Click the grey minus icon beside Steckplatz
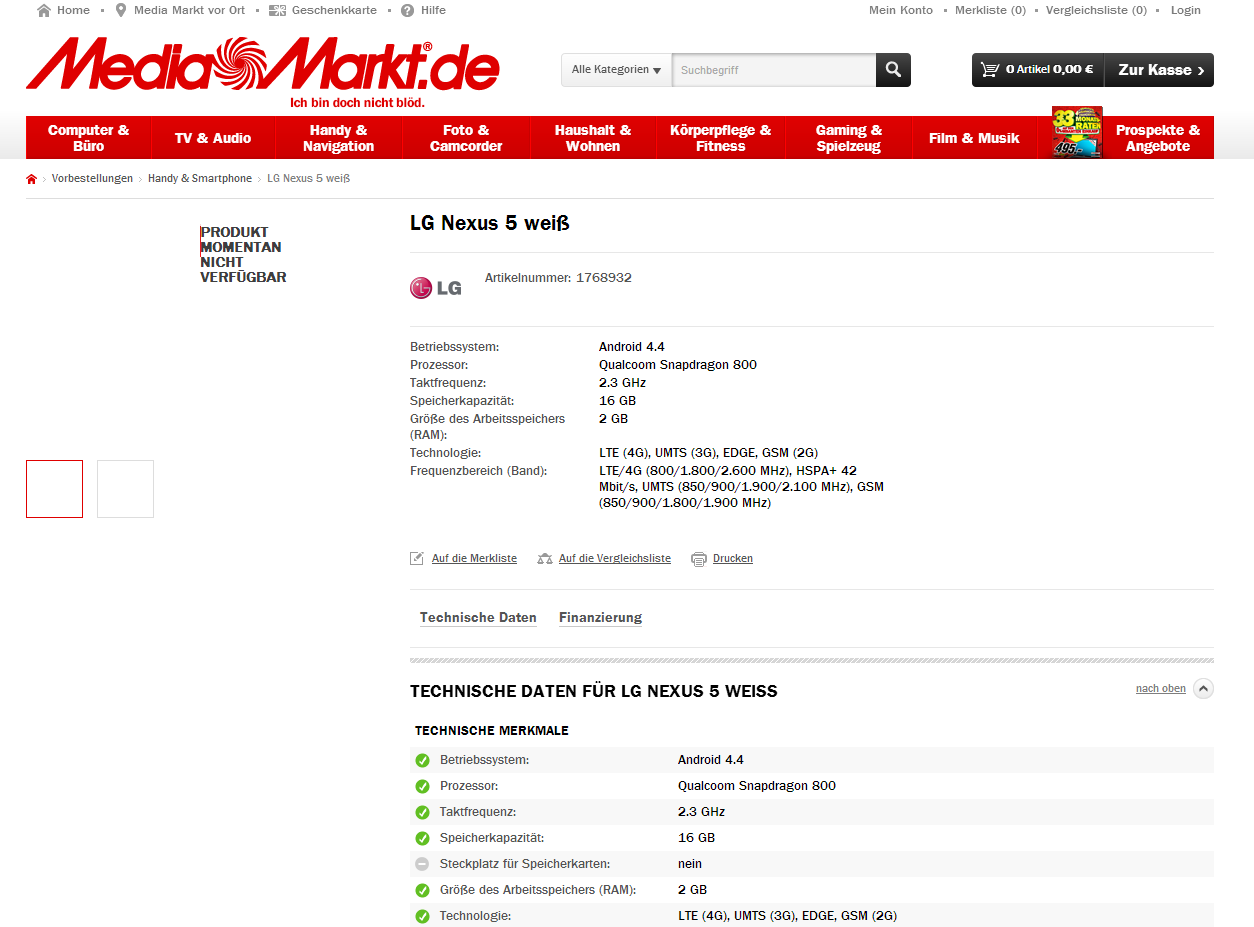1254x927 pixels. (422, 864)
